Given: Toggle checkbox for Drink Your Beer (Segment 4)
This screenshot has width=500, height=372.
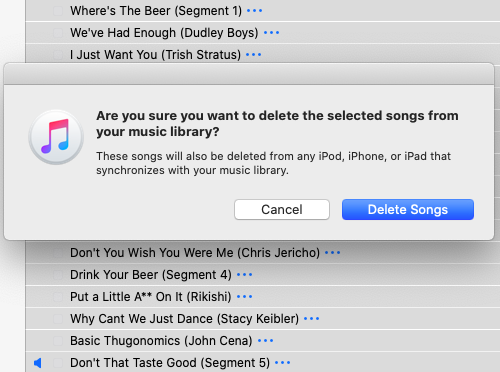Looking at the screenshot, I should click(x=58, y=275).
